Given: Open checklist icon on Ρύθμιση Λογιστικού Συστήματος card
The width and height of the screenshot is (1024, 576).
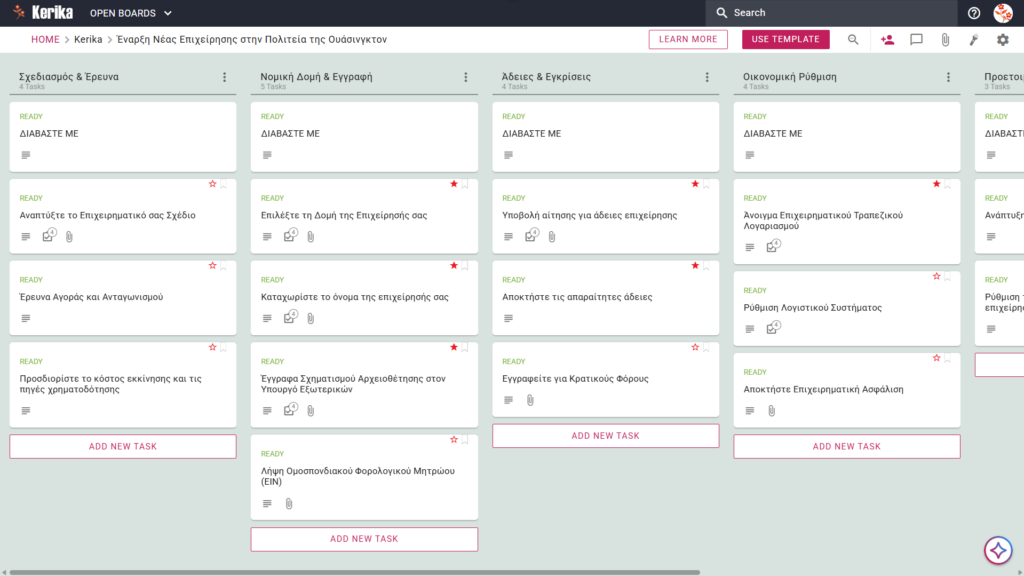Looking at the screenshot, I should pyautogui.click(x=773, y=328).
